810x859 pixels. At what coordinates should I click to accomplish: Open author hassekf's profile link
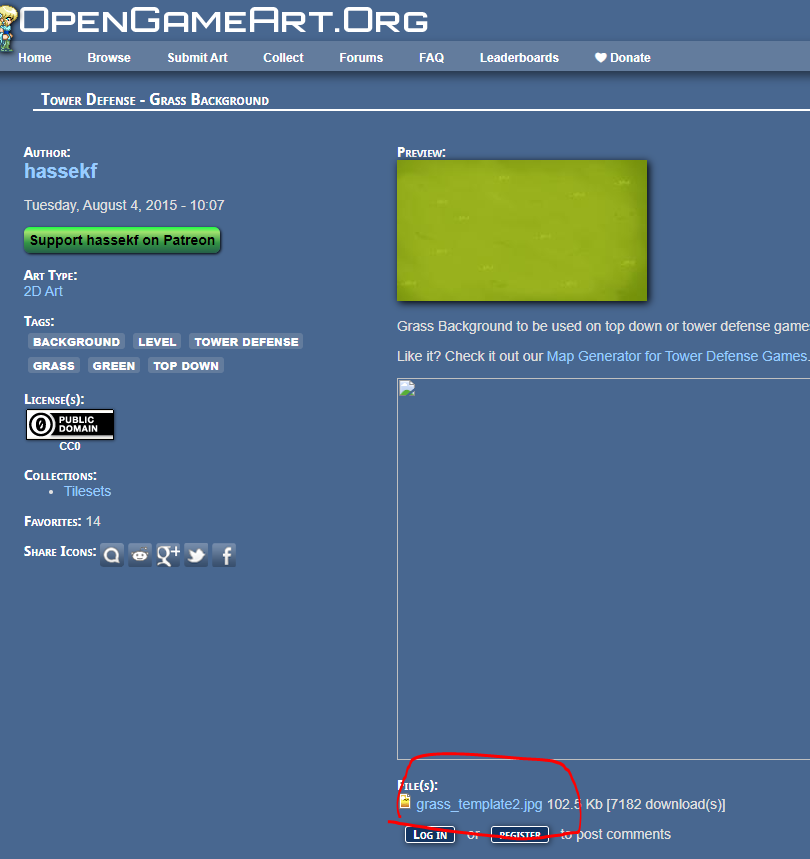click(61, 171)
